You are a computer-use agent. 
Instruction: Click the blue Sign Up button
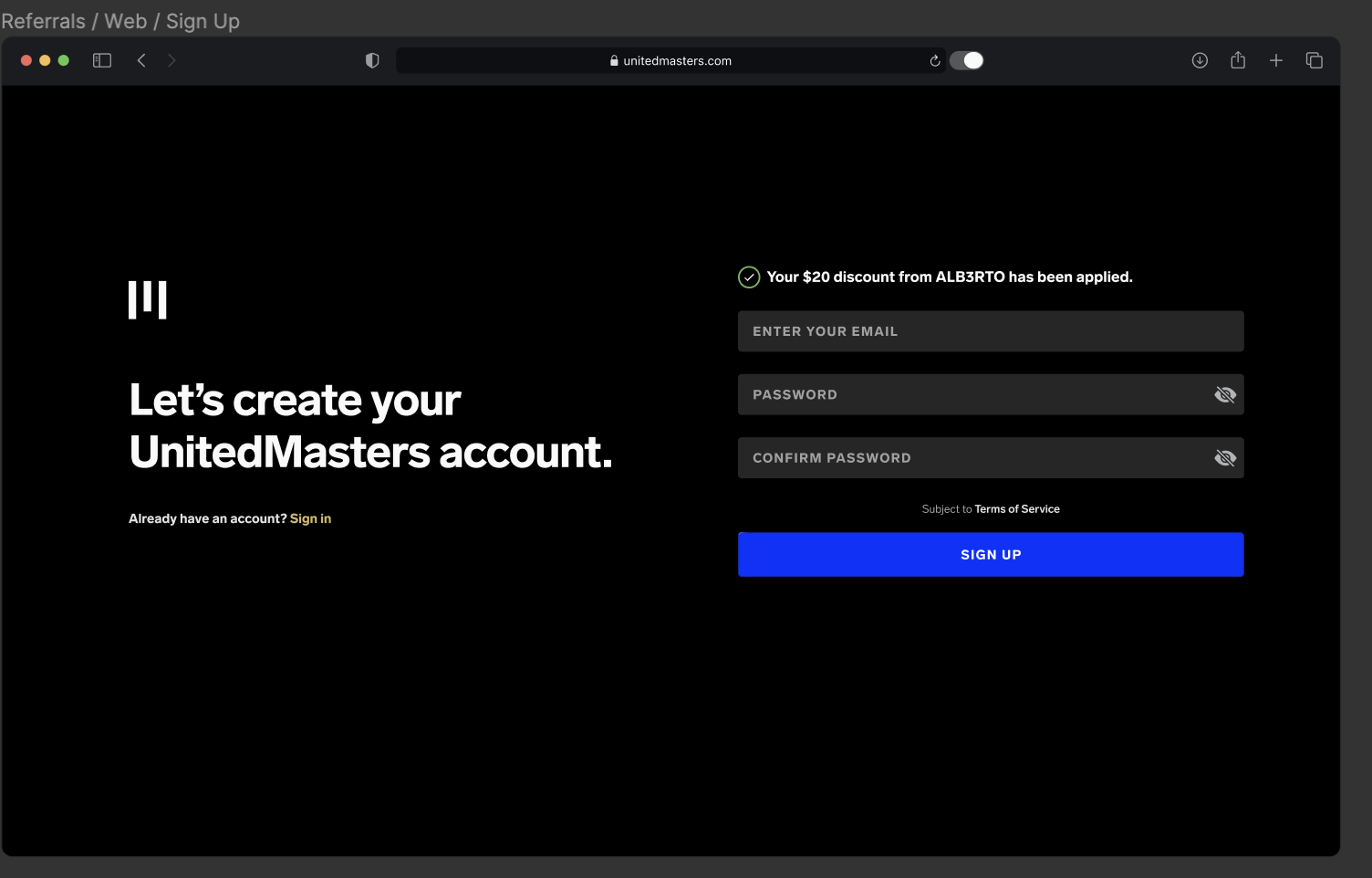tap(991, 554)
